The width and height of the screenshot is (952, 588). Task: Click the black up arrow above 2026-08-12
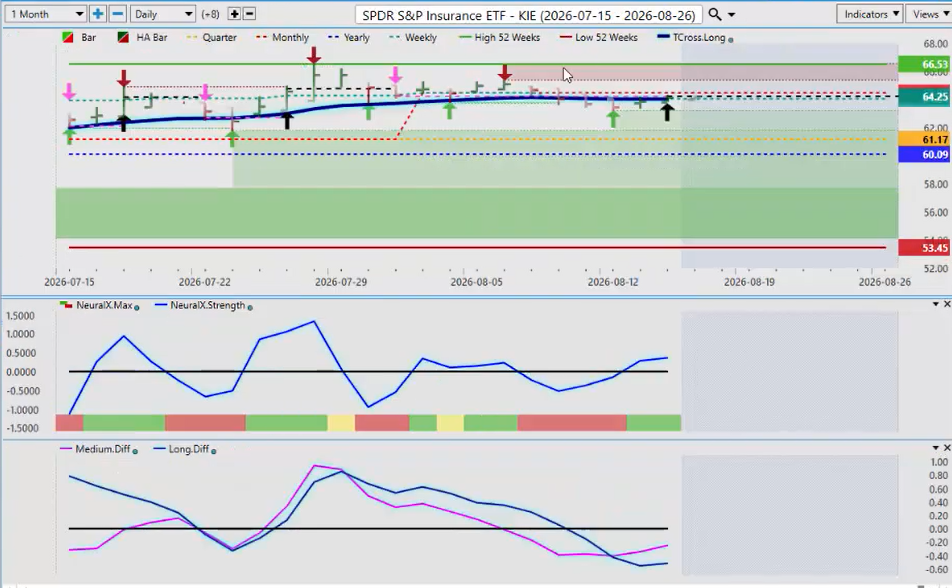tap(667, 112)
